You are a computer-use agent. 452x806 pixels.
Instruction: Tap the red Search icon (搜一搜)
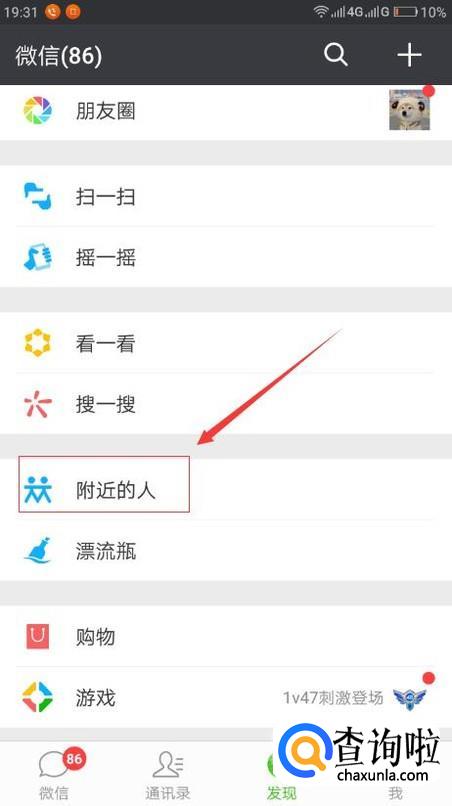38,404
